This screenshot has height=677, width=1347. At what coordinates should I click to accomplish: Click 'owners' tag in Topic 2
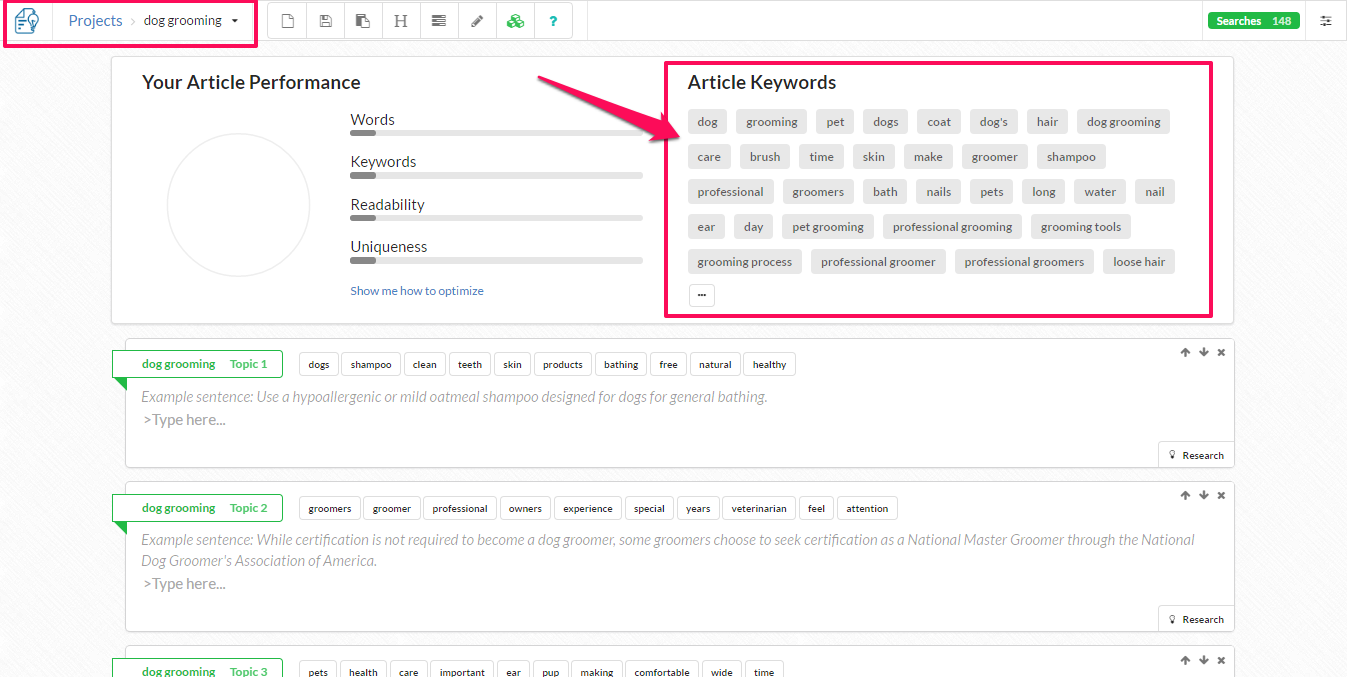click(525, 509)
